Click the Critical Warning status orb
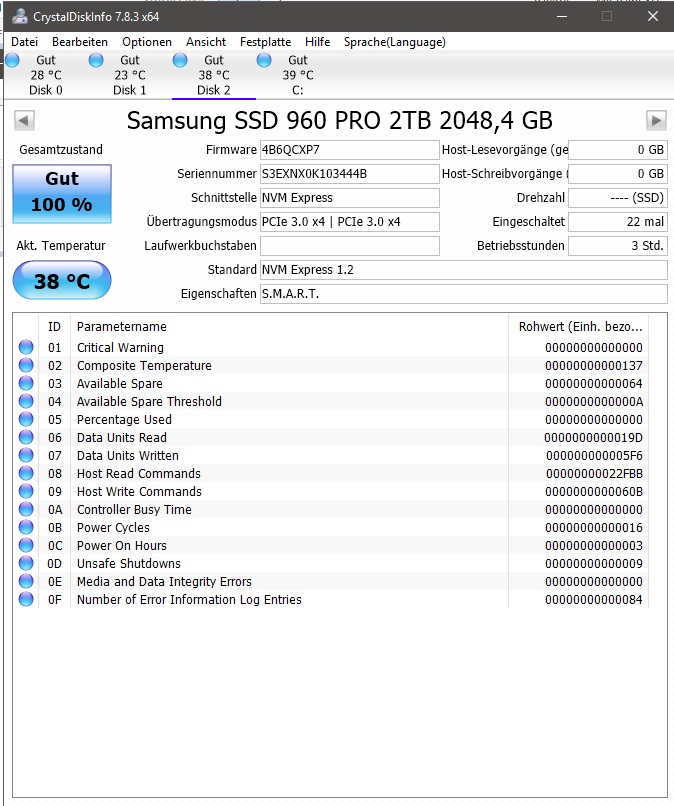674x806 pixels. 26,347
